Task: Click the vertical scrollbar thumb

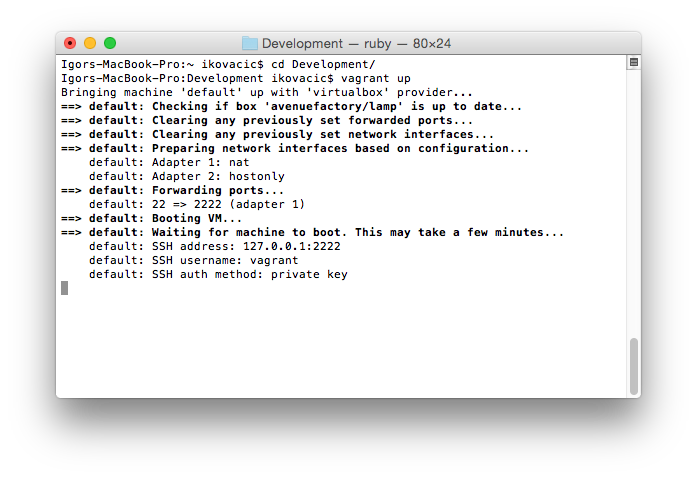Action: pos(633,365)
